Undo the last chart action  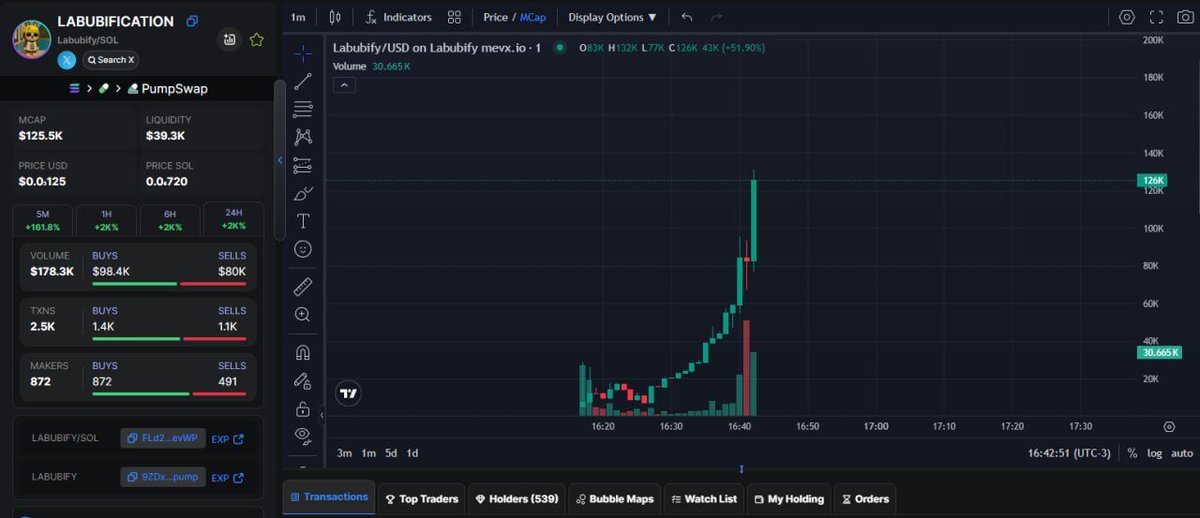tap(686, 17)
